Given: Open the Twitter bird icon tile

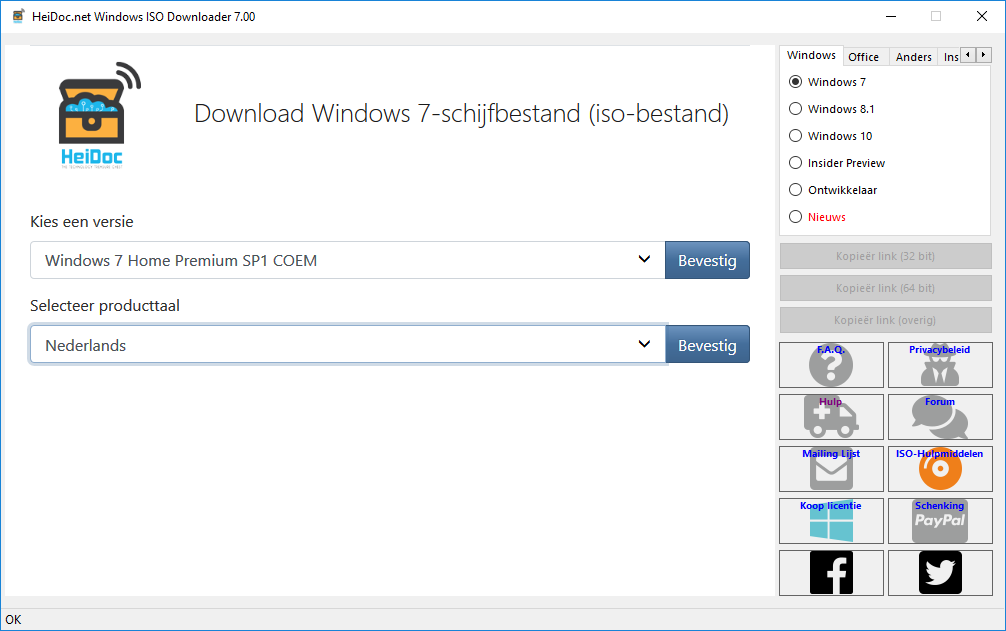Looking at the screenshot, I should 940,573.
